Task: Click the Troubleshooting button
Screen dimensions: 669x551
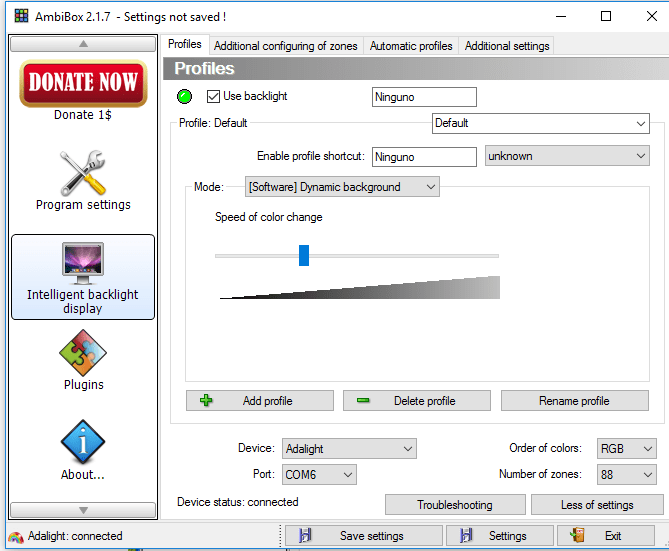Action: (455, 505)
